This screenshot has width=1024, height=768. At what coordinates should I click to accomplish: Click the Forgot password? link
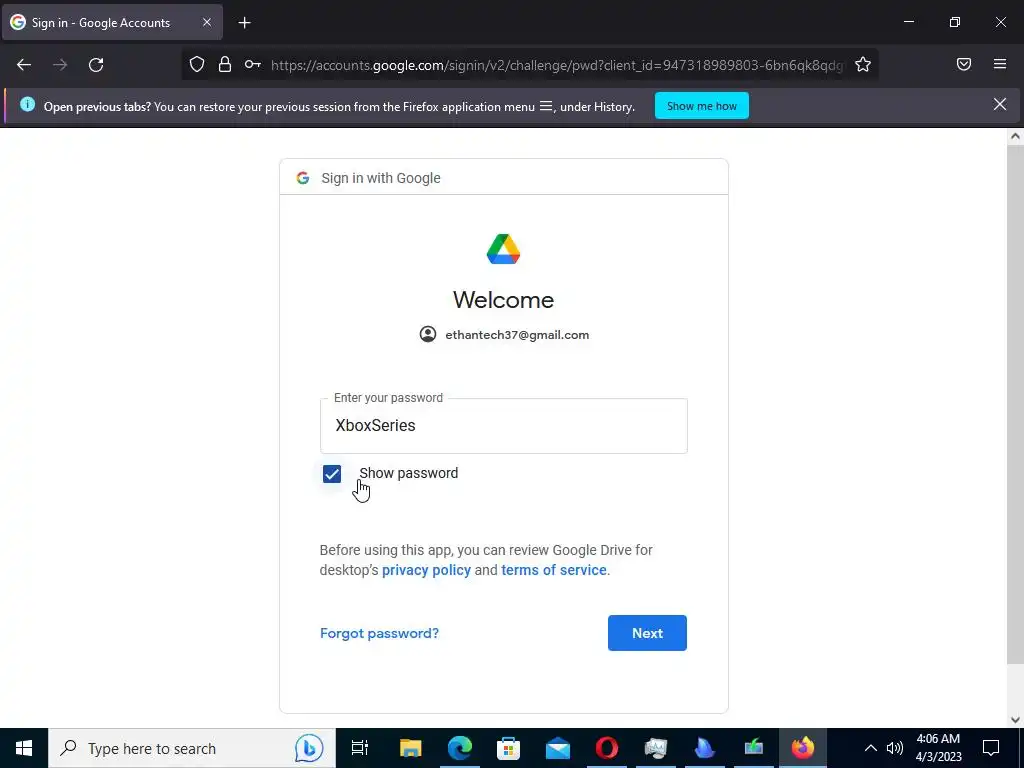click(x=379, y=633)
